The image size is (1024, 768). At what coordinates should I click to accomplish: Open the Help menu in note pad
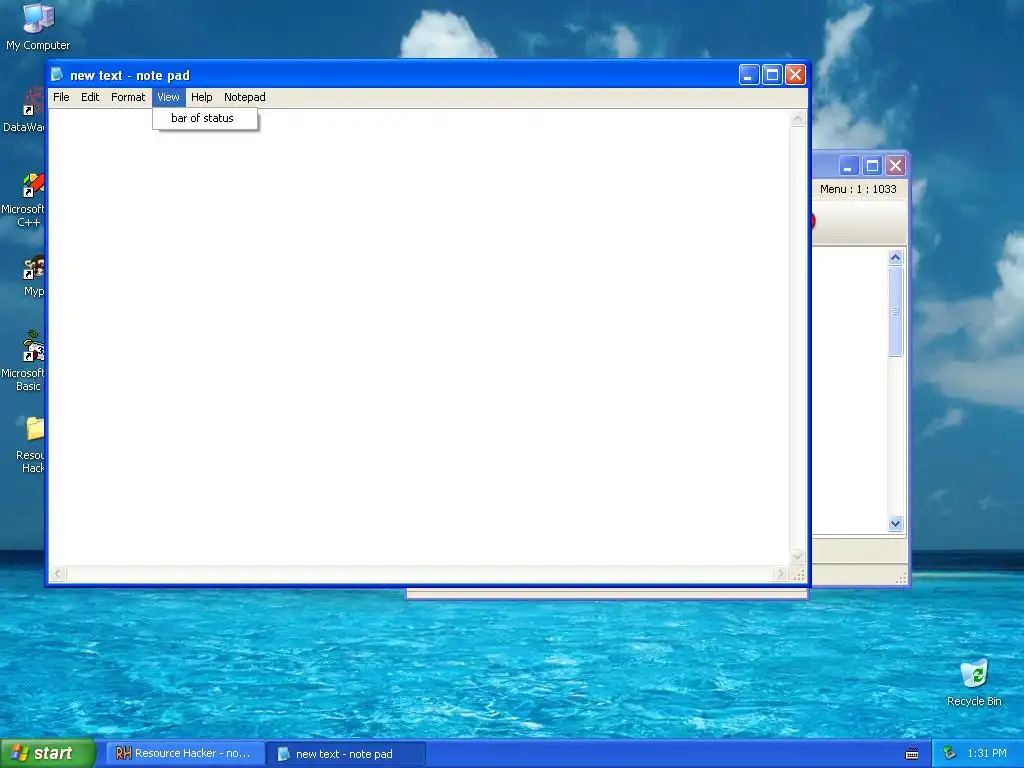[x=202, y=97]
